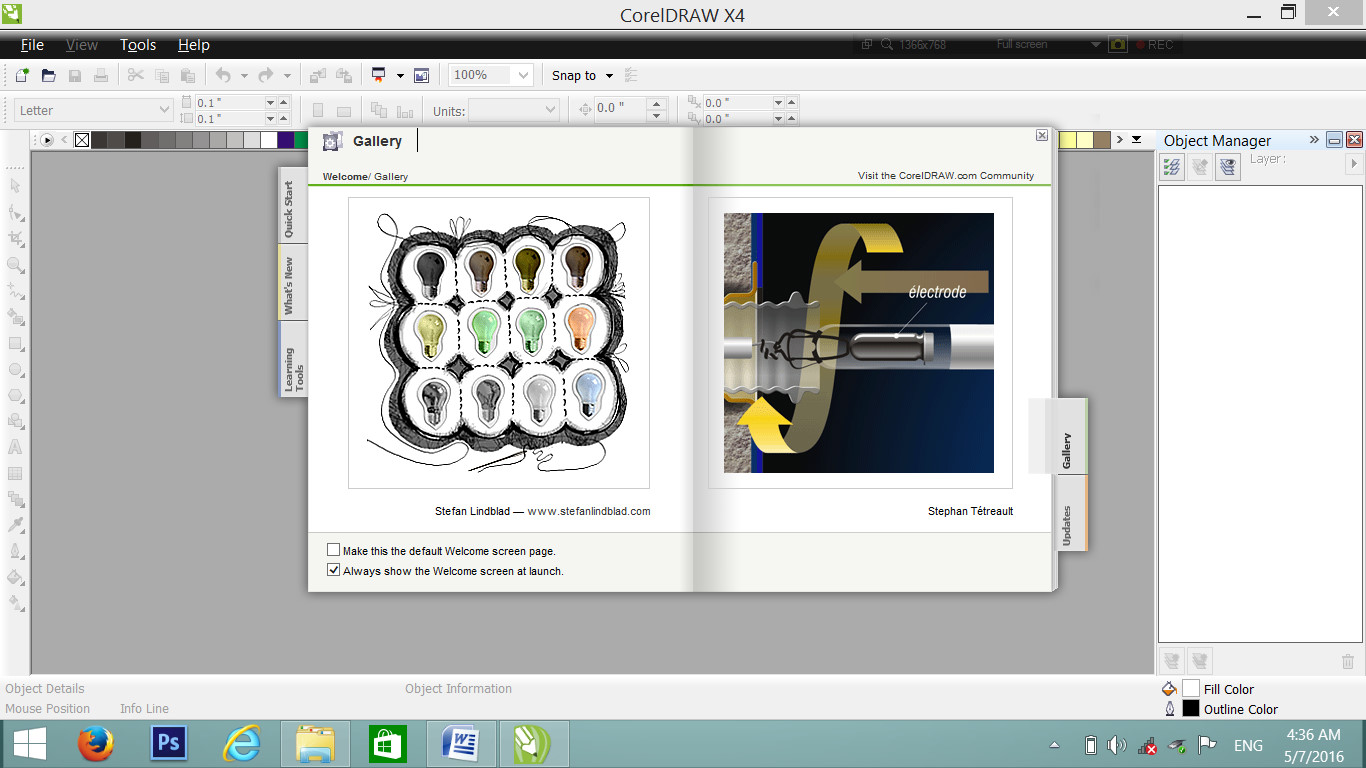This screenshot has width=1366, height=768.
Task: Uncheck Always show the Welcome screen at launch
Action: point(333,570)
